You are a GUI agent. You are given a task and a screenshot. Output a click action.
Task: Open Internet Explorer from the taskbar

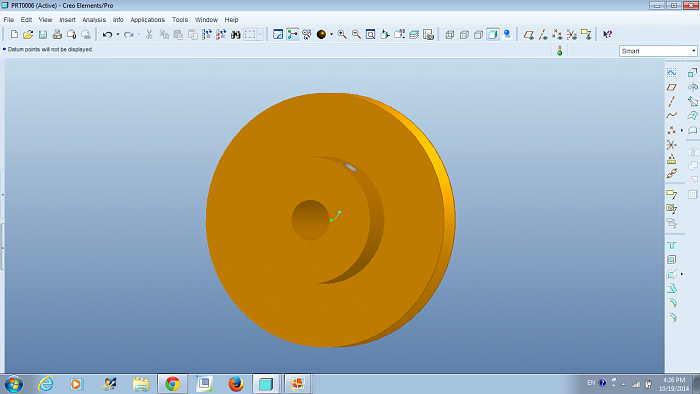tap(46, 384)
